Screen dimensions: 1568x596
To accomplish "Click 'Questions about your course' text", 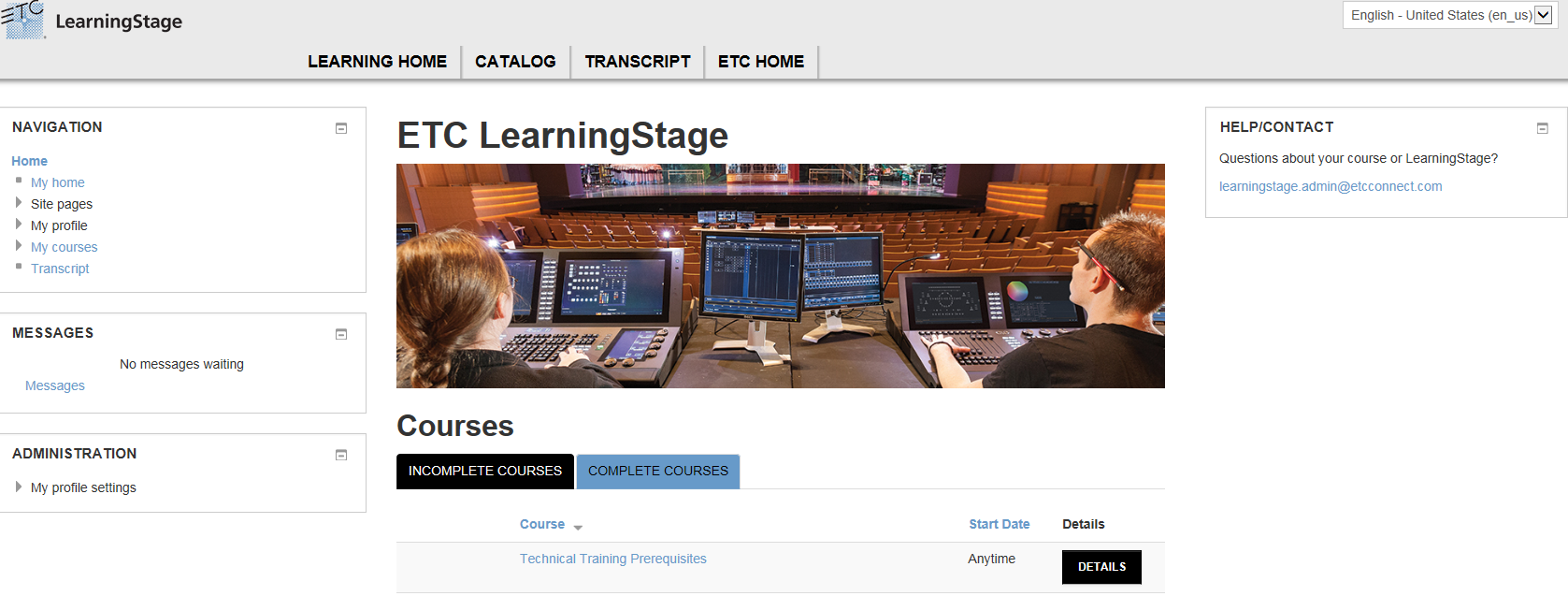I will click(1359, 158).
